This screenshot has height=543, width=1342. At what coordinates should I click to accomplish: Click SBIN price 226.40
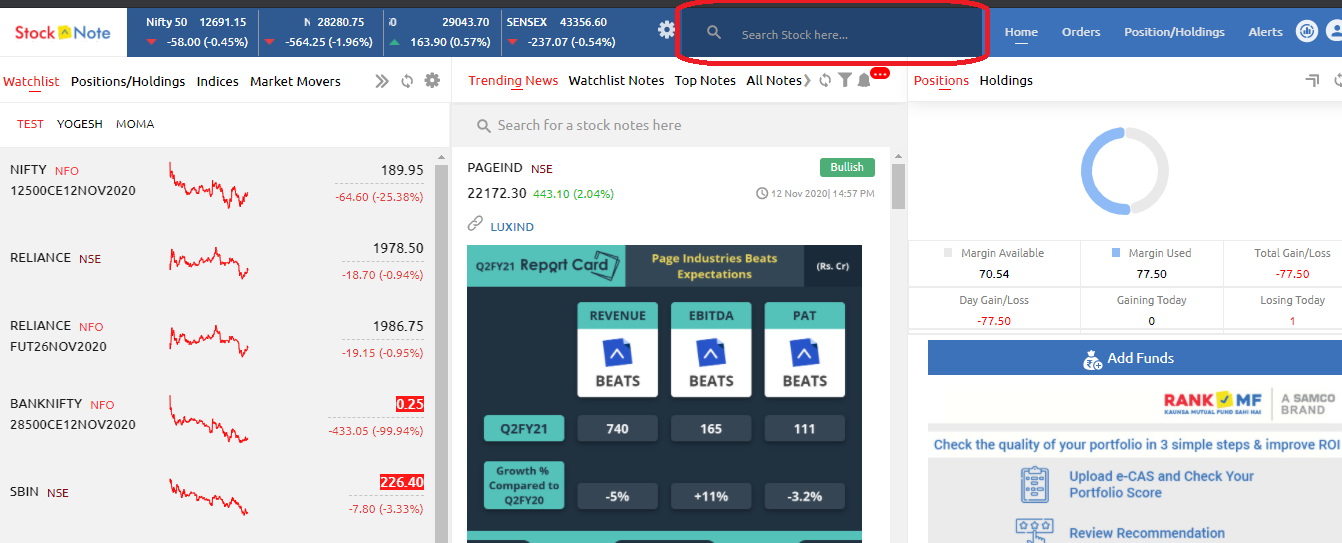tap(401, 482)
